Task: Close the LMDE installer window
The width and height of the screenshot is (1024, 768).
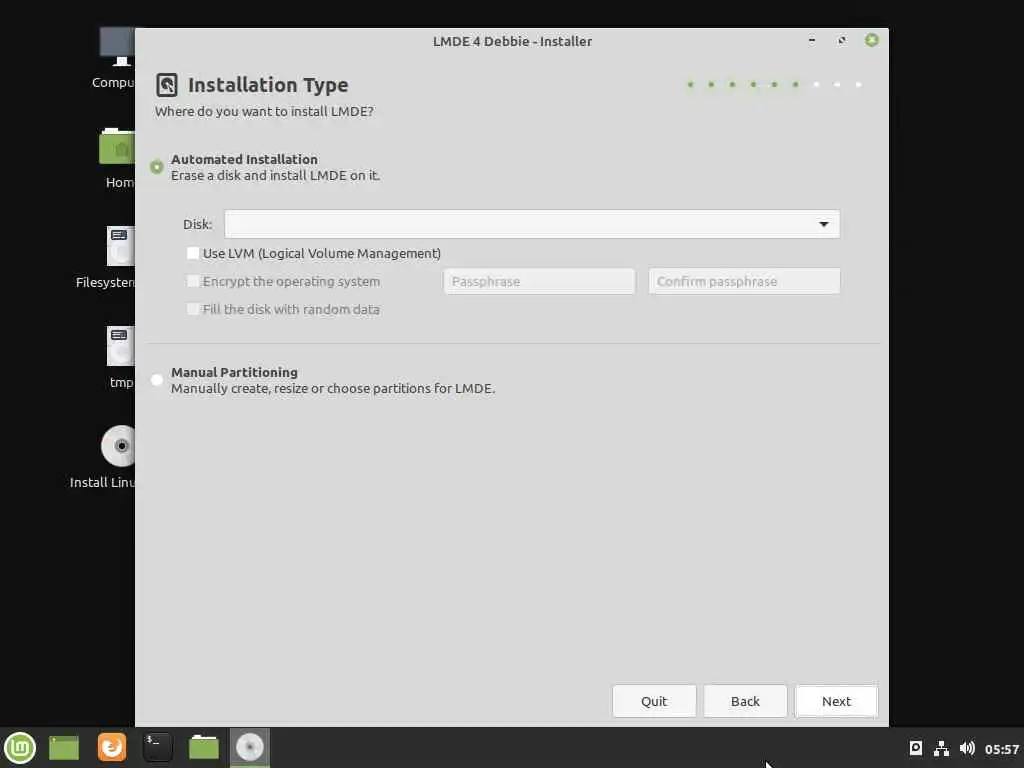Action: (x=871, y=40)
